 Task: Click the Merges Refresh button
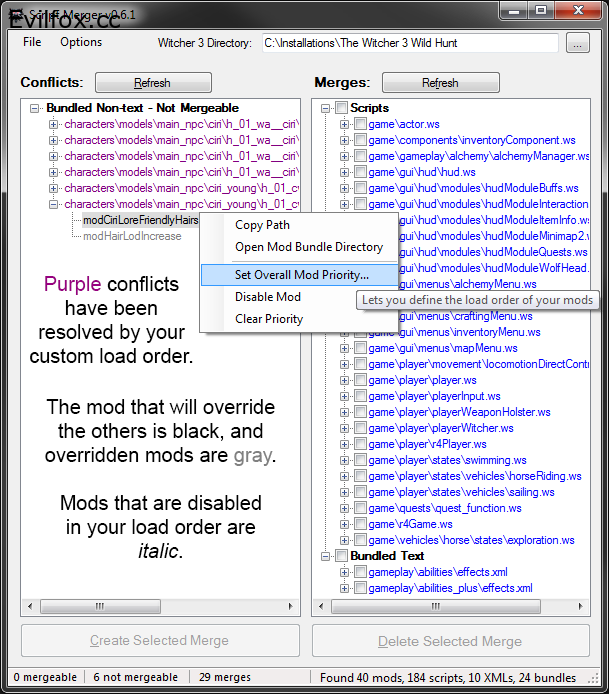click(441, 83)
